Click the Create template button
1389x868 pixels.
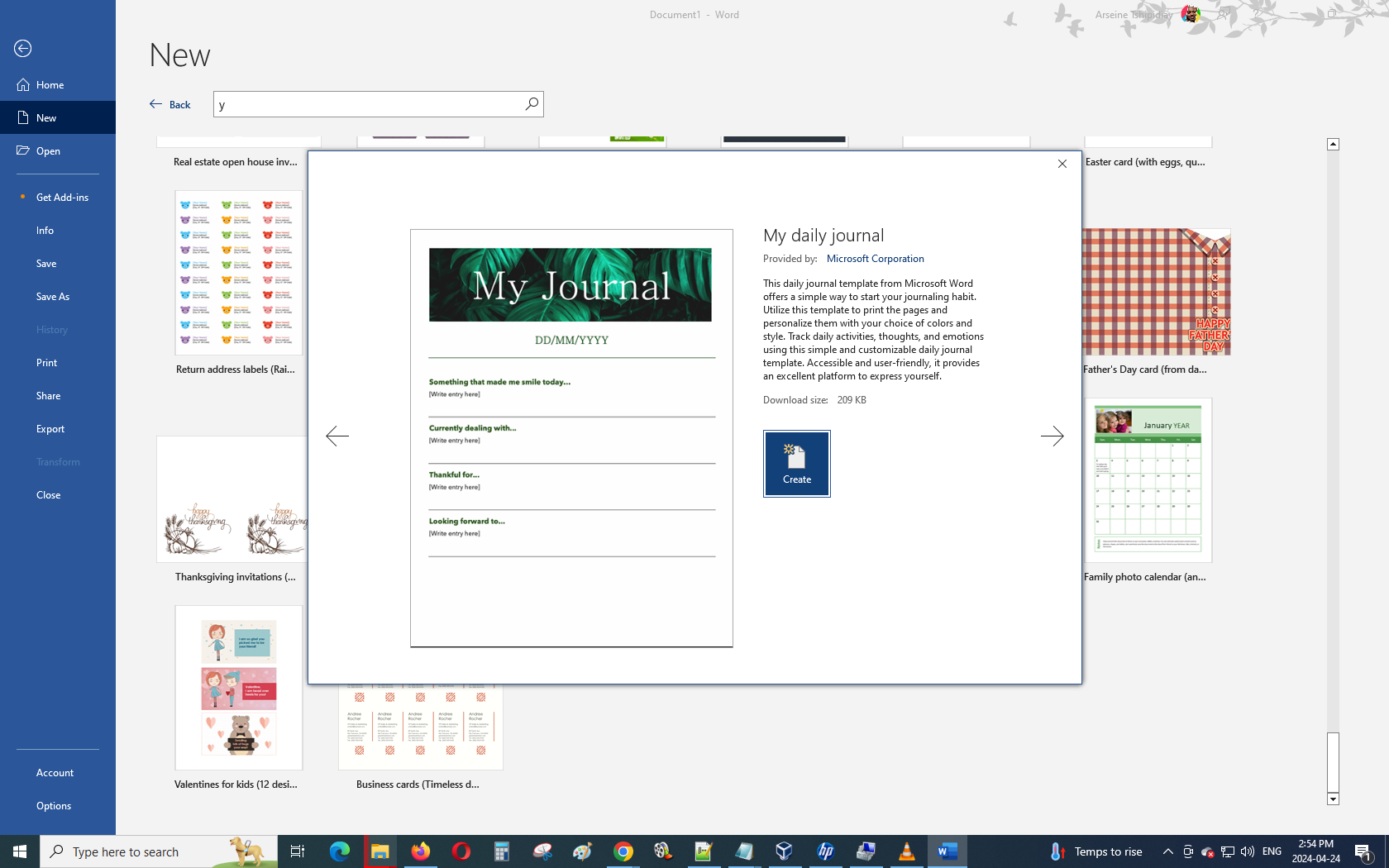(796, 463)
